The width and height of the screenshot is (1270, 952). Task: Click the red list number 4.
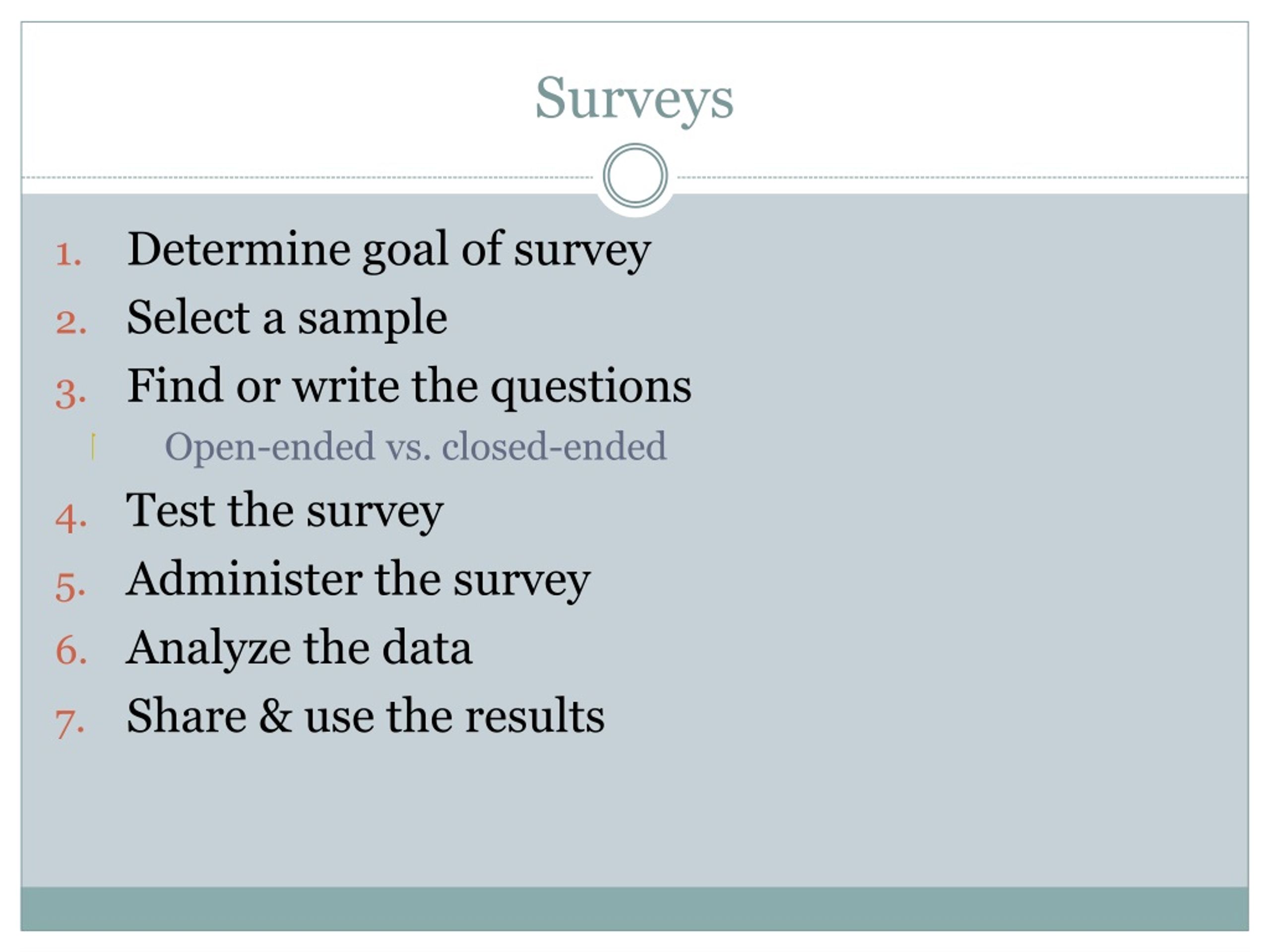pos(71,518)
